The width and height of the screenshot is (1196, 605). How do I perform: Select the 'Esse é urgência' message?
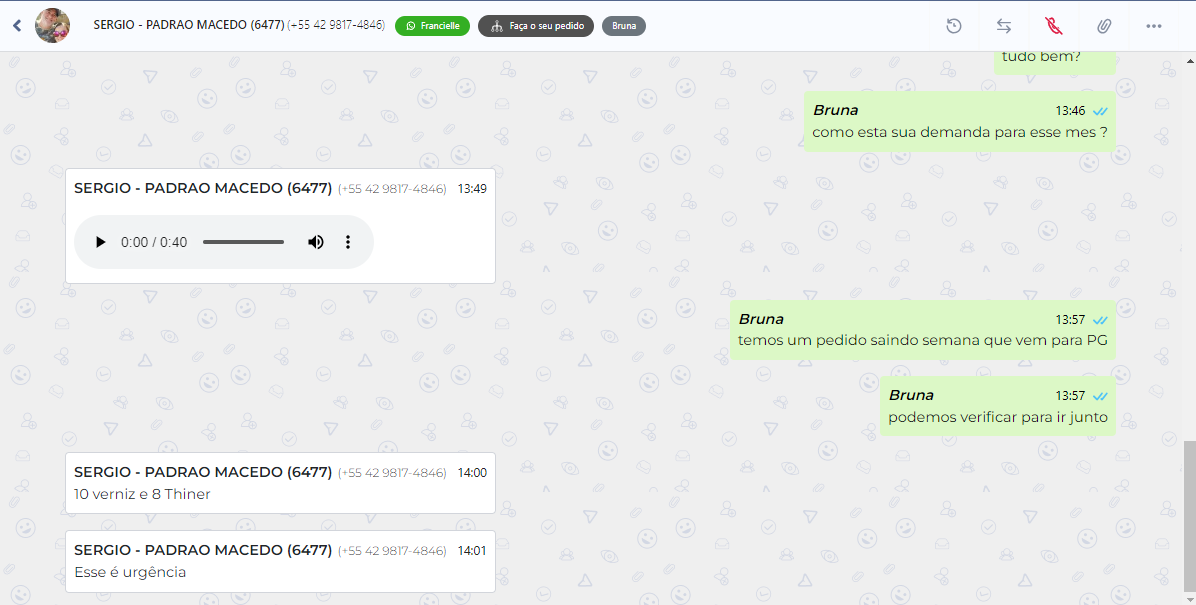click(280, 561)
